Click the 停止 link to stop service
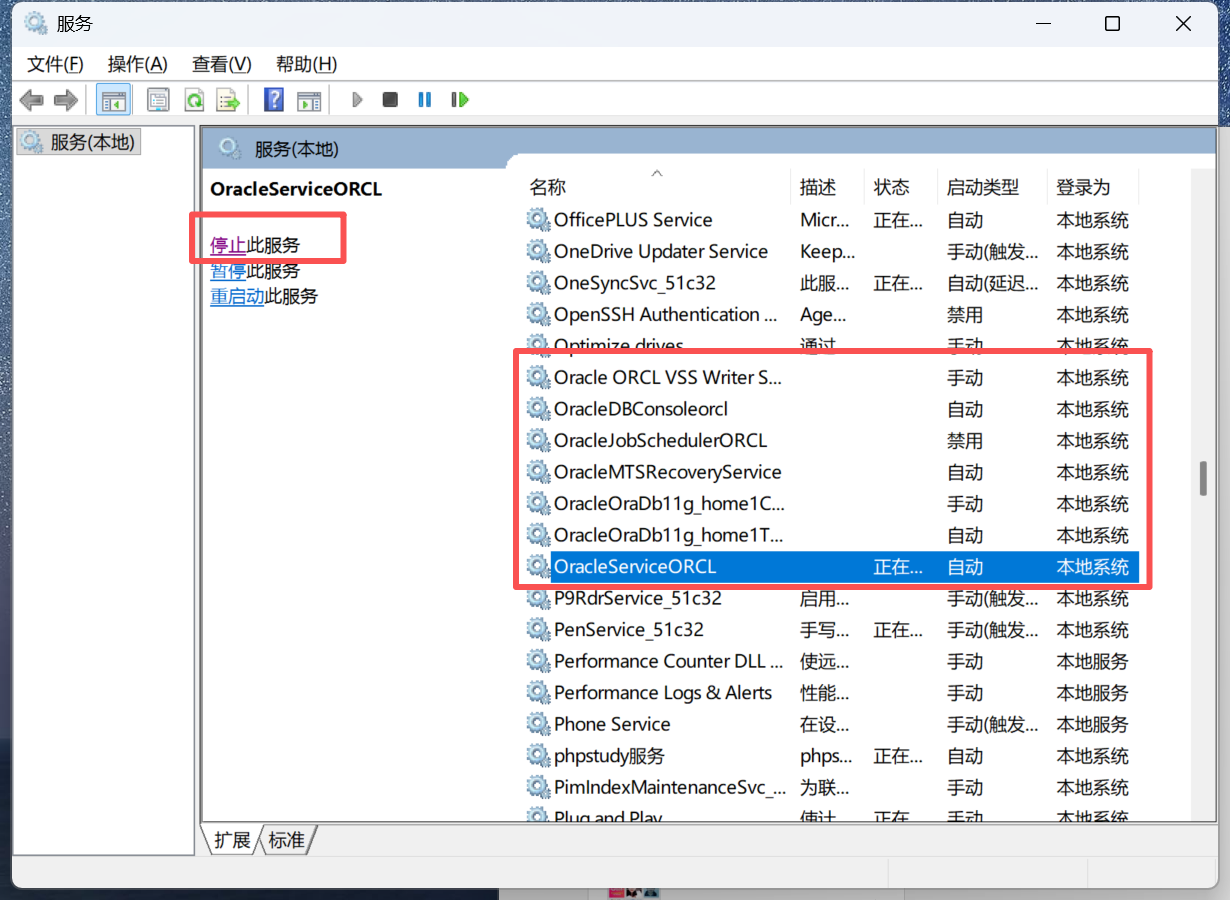 (x=228, y=245)
